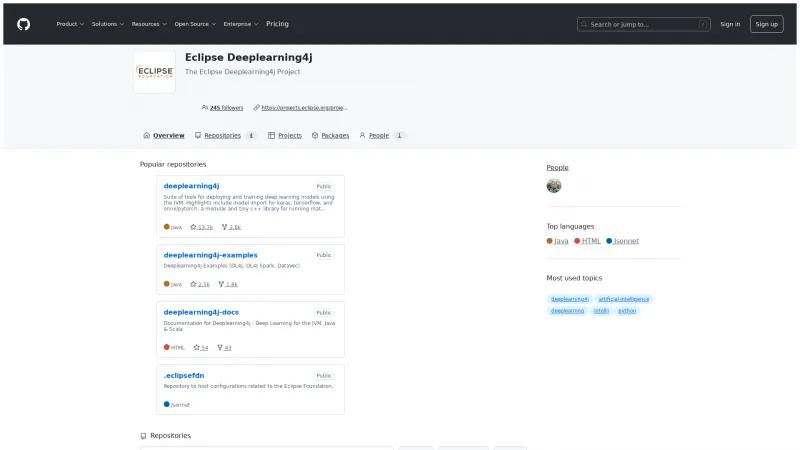Focus the Search or jump to field
This screenshot has width=800, height=450.
coord(643,24)
